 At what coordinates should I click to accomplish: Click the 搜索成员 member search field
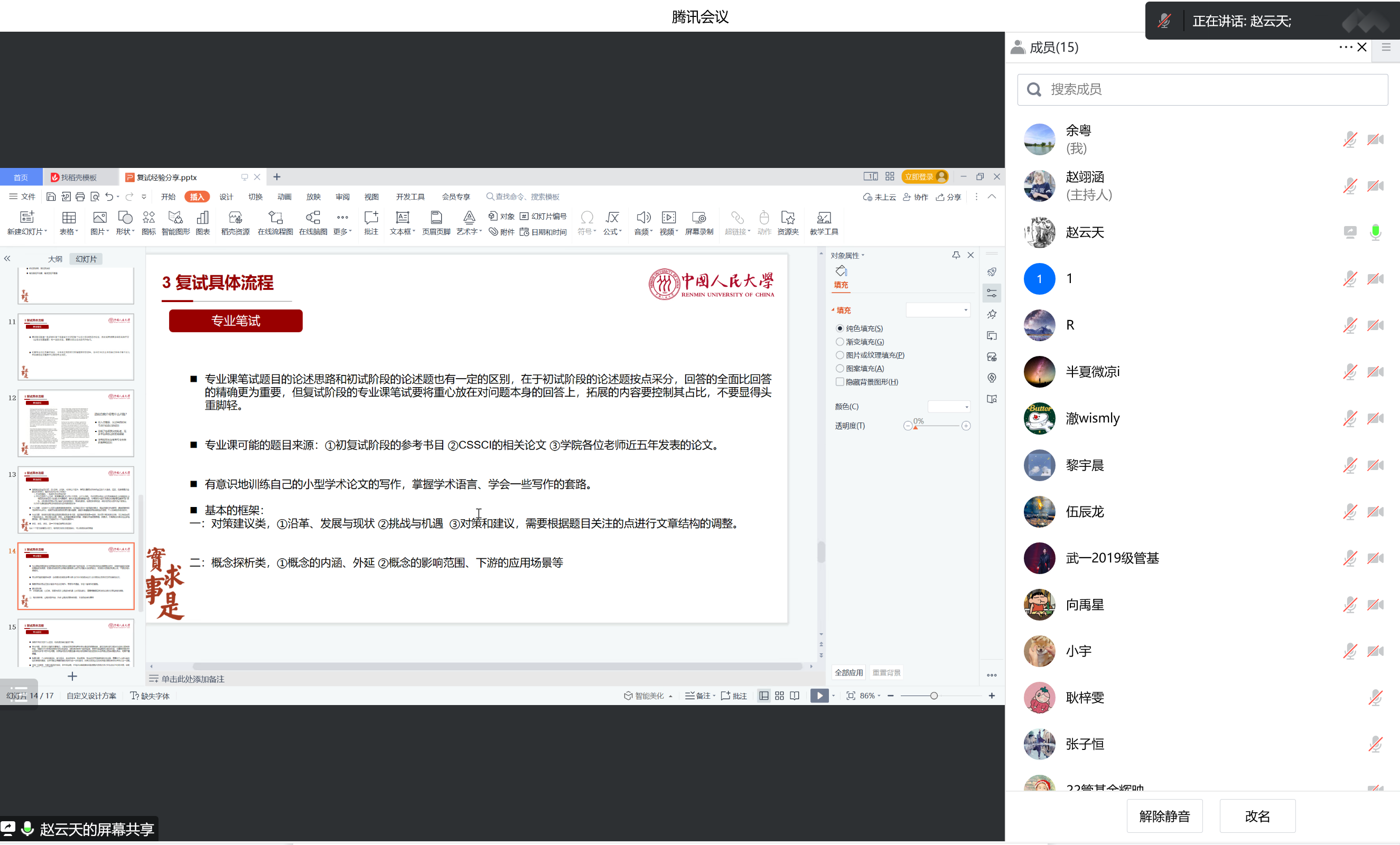click(x=1202, y=90)
